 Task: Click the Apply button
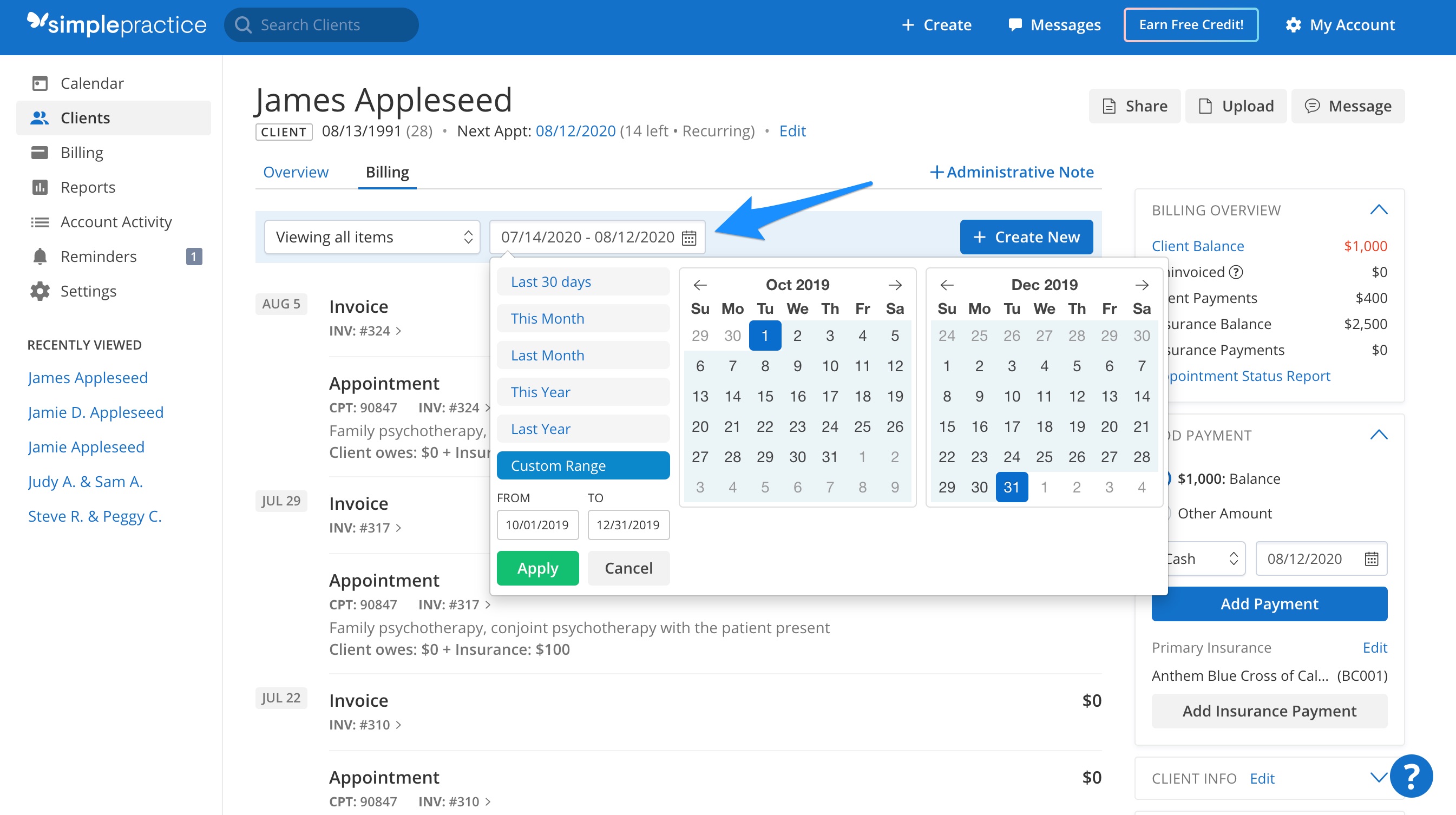pyautogui.click(x=537, y=568)
